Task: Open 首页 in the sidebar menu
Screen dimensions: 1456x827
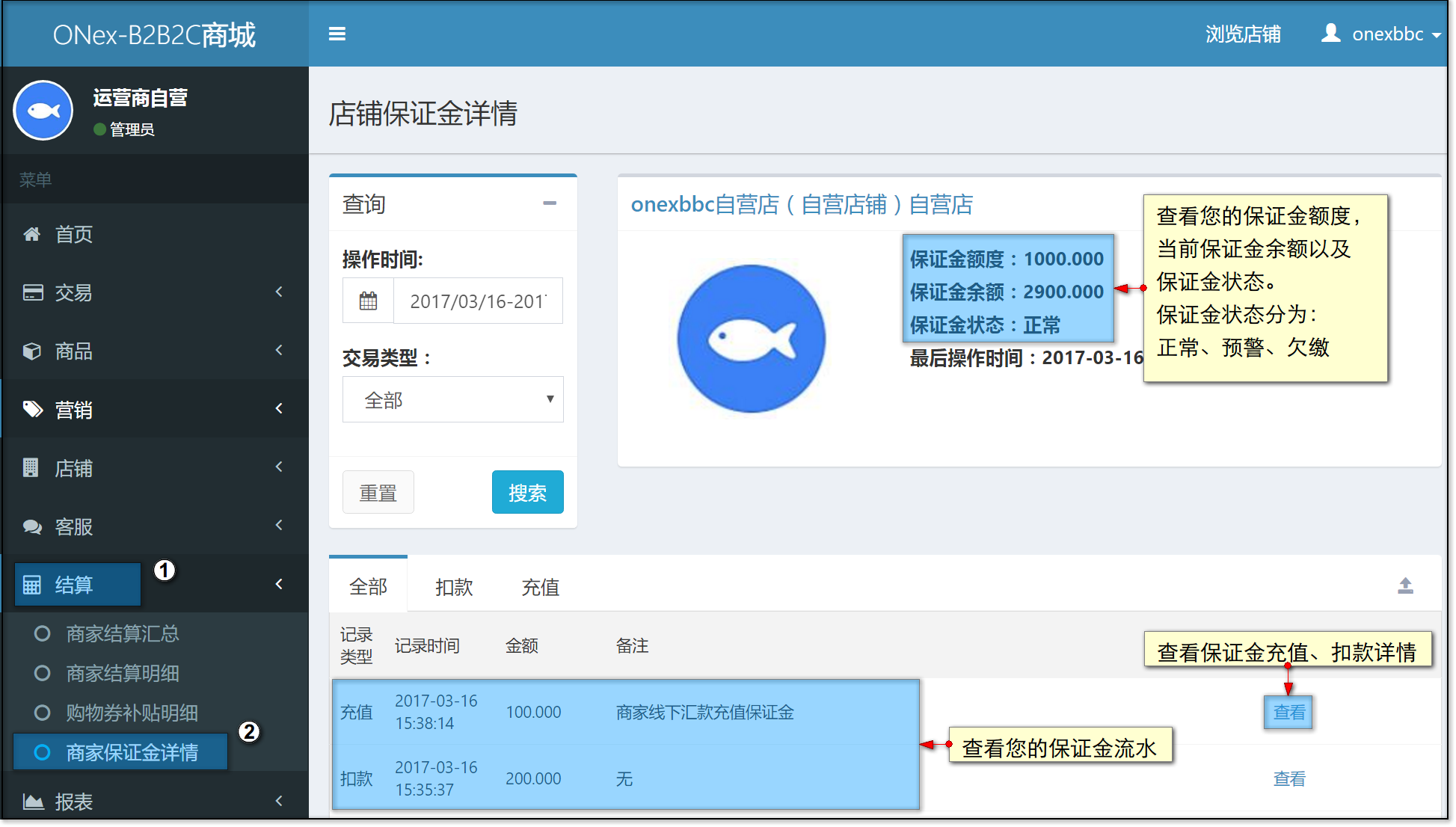Action: tap(73, 234)
